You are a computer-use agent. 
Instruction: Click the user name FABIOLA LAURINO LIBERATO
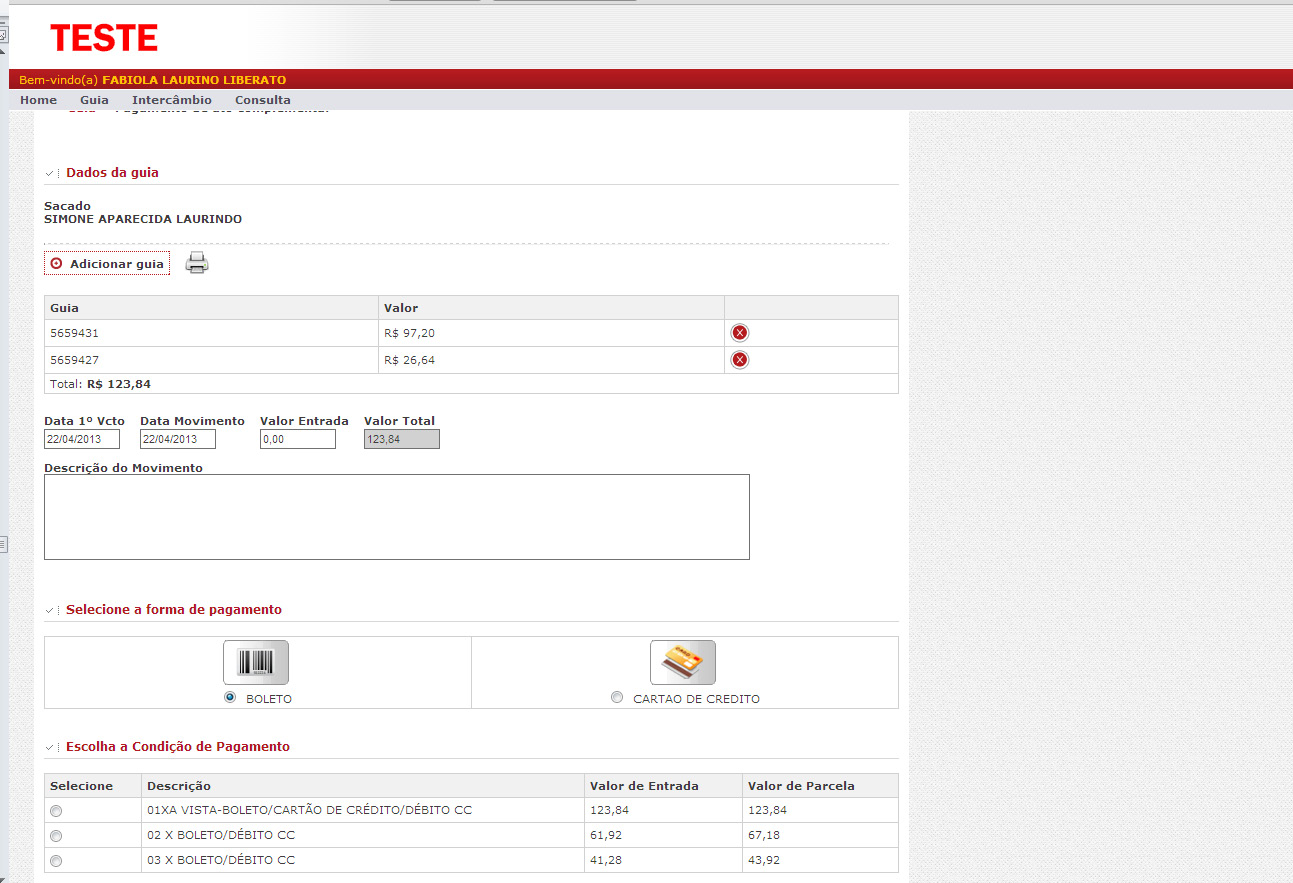194,80
